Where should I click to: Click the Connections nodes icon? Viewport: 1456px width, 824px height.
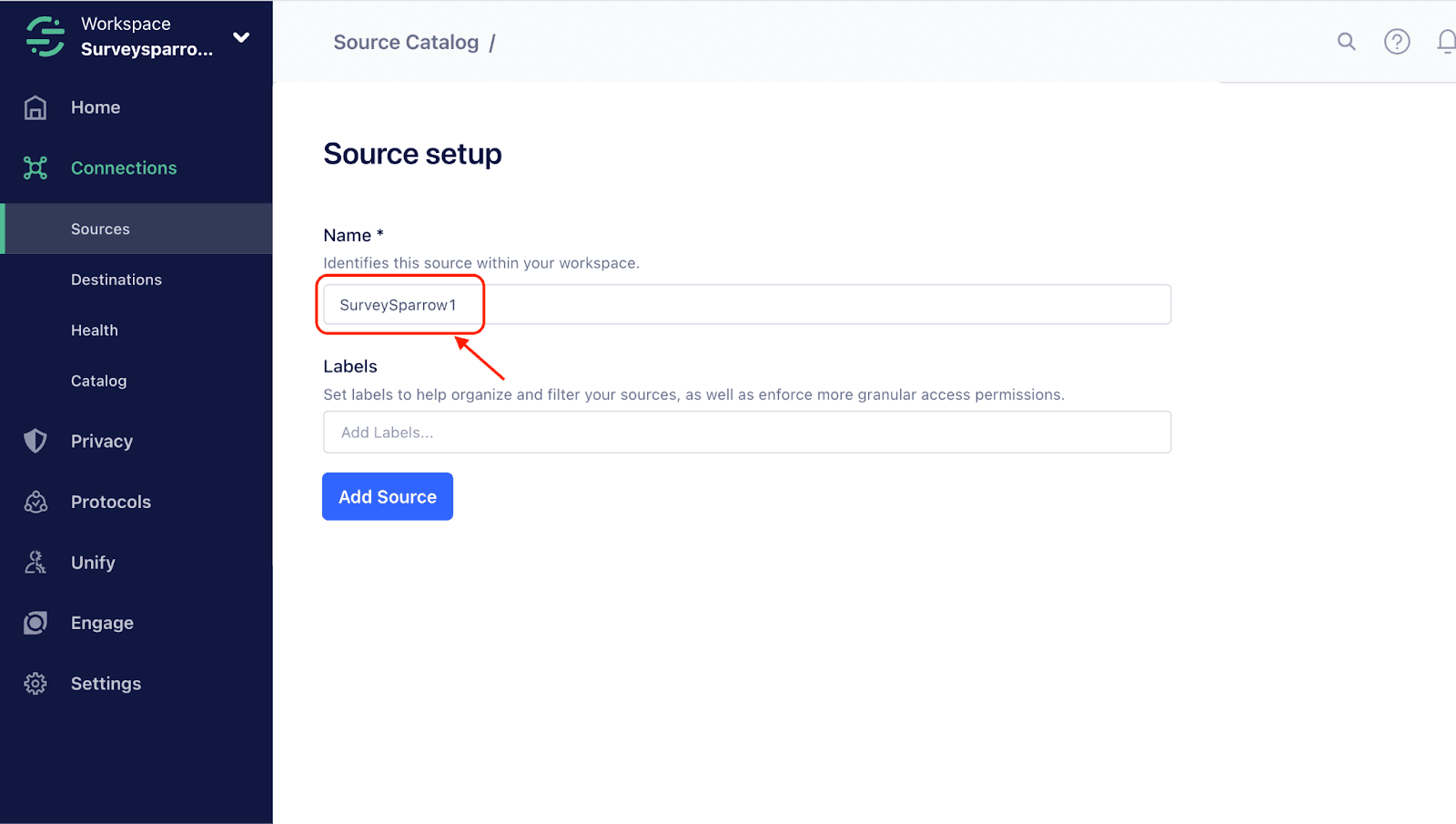coord(35,168)
